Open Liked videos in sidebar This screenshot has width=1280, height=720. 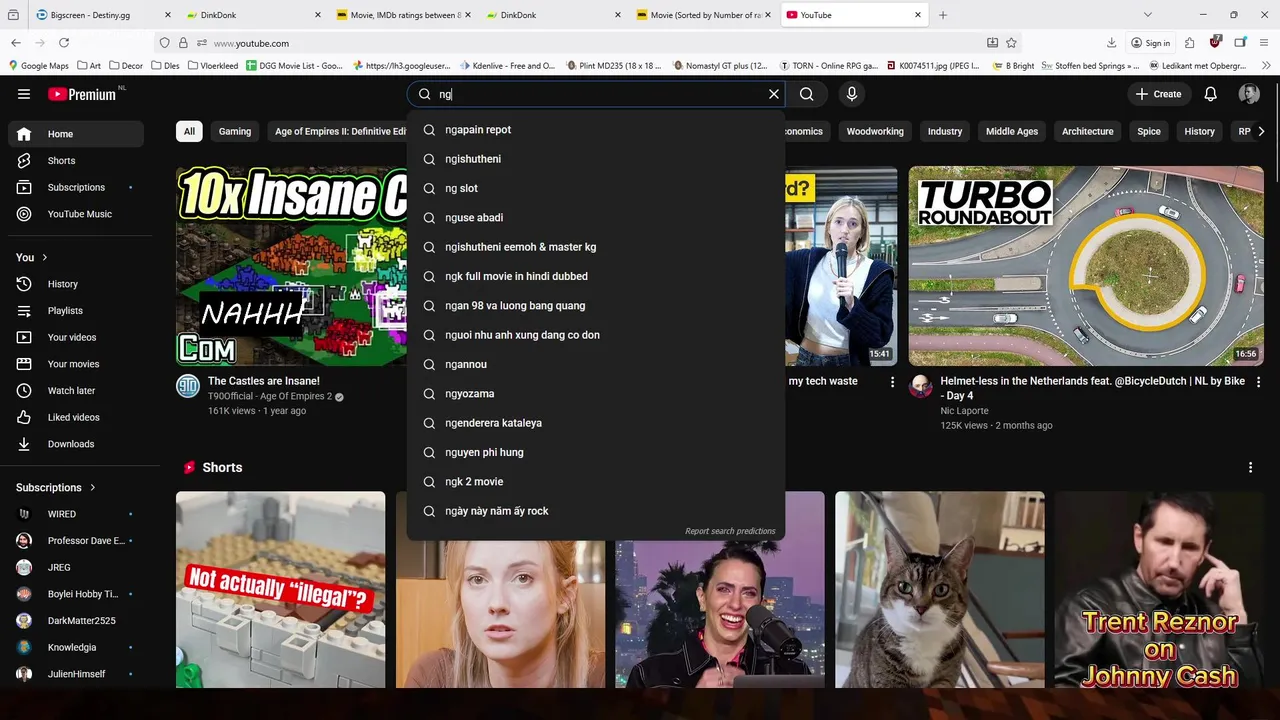pos(76,417)
